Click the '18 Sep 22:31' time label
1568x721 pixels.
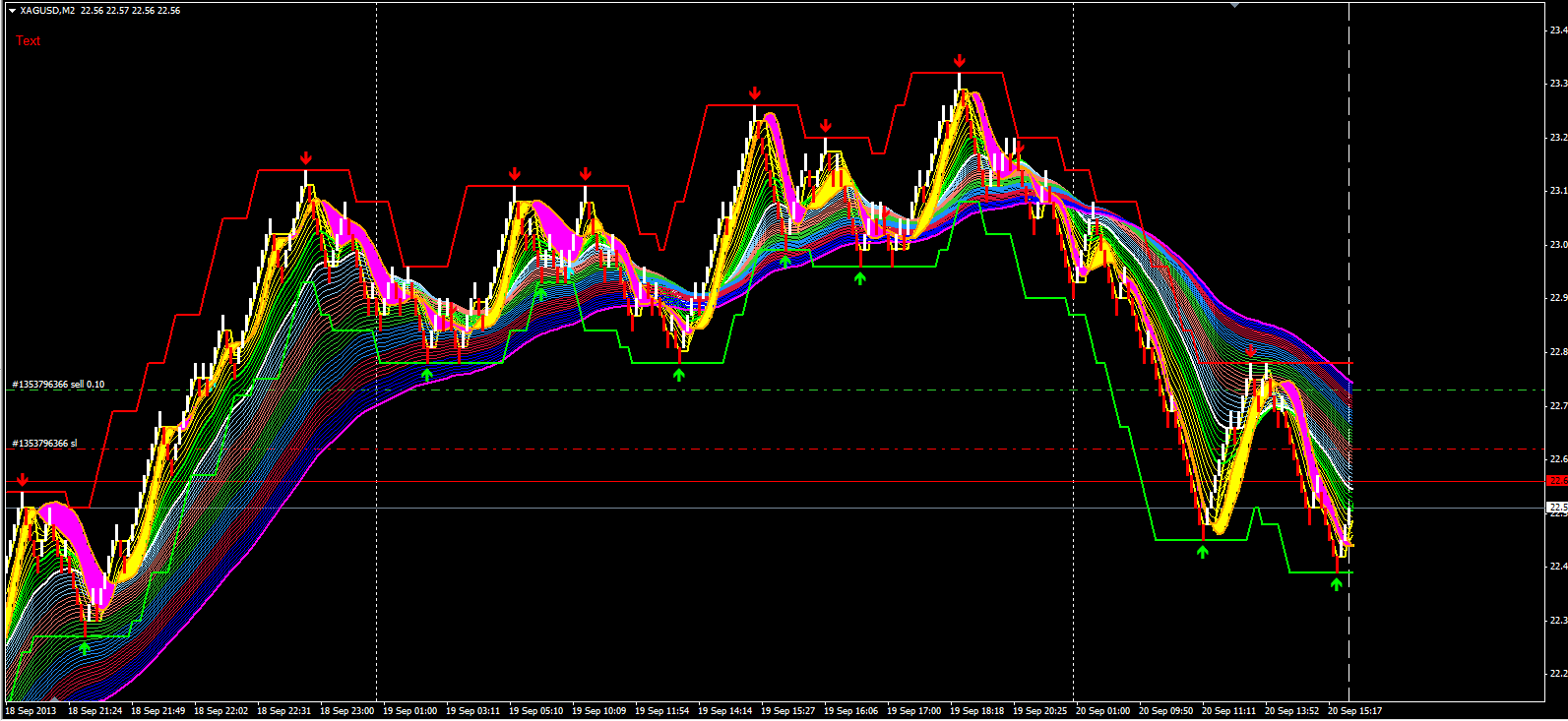(x=284, y=710)
